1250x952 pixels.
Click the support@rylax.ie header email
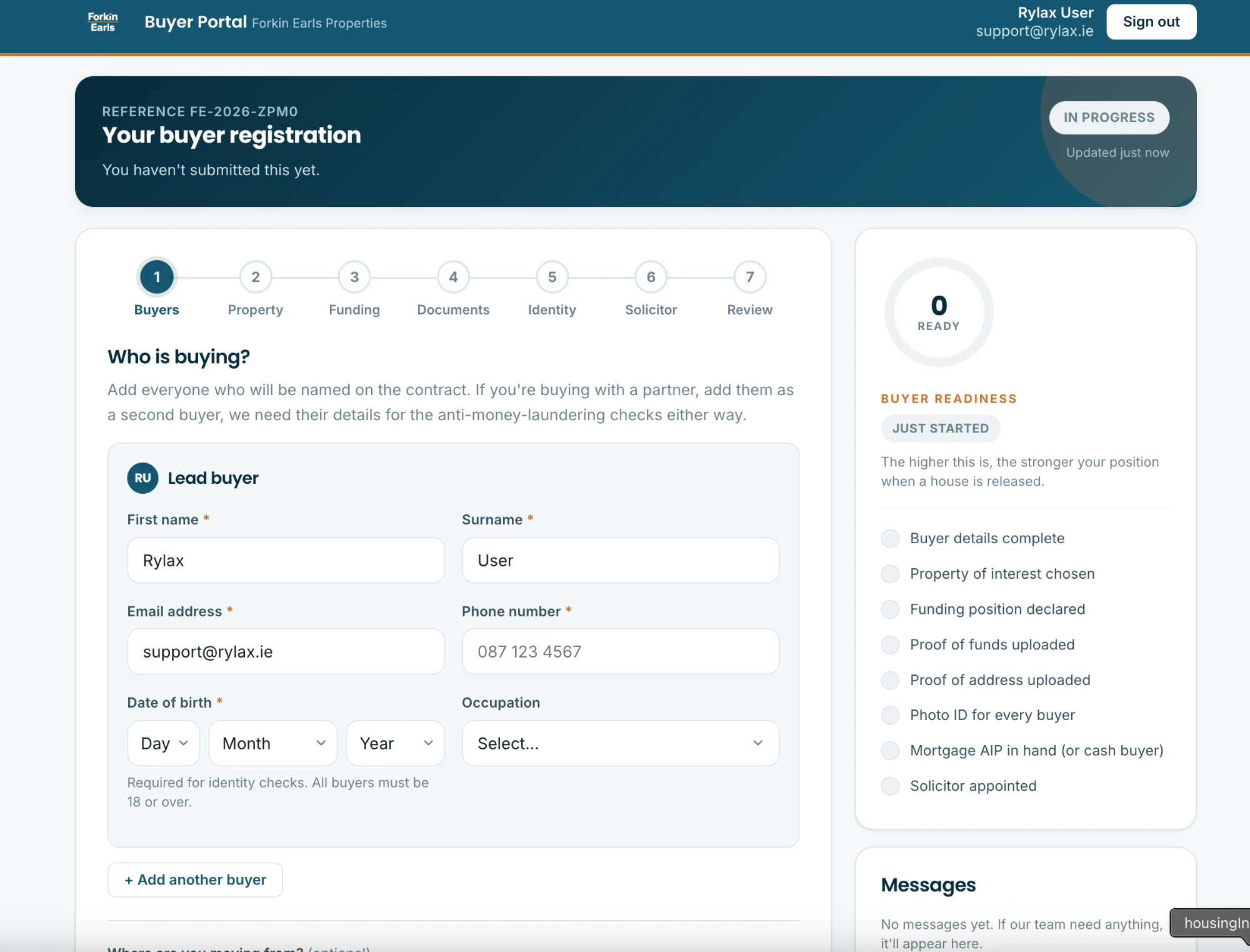pos(1034,31)
